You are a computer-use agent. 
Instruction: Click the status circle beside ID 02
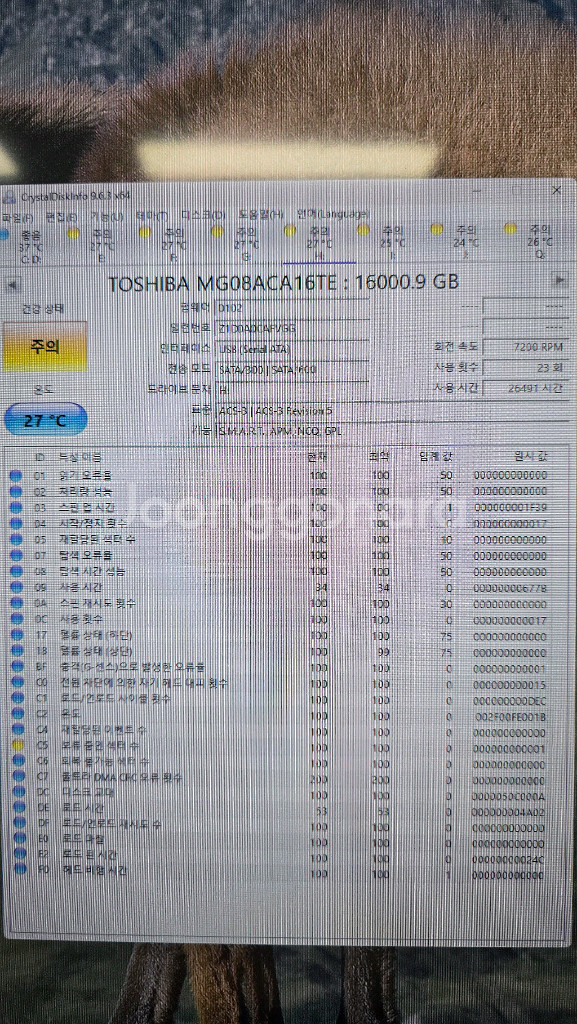click(16, 491)
